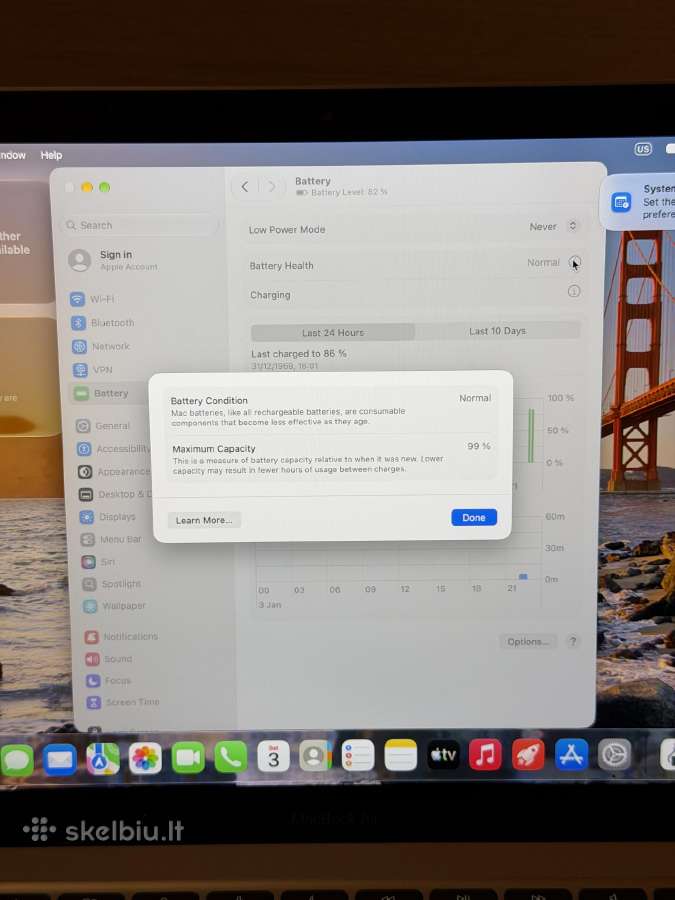Open Photos app in the Dock

click(145, 758)
